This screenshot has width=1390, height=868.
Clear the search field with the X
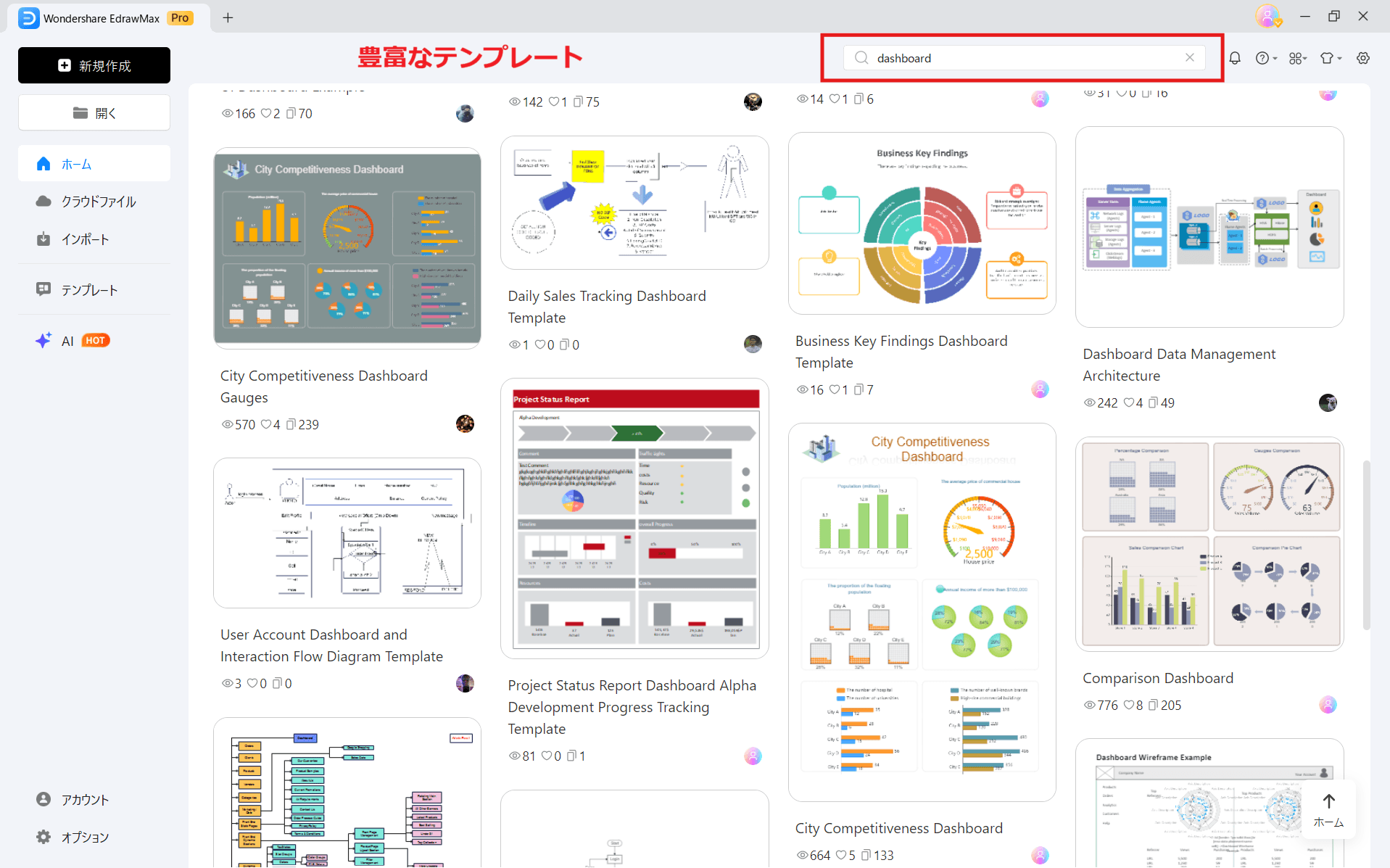(1190, 58)
